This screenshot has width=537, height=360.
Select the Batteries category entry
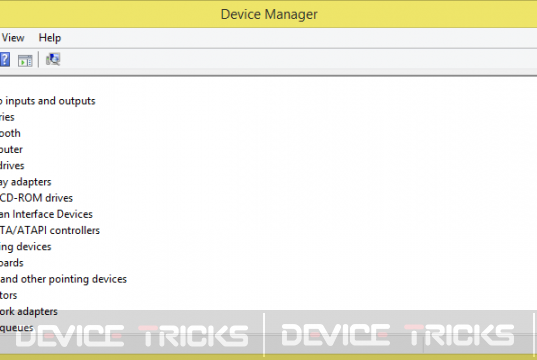(7, 117)
